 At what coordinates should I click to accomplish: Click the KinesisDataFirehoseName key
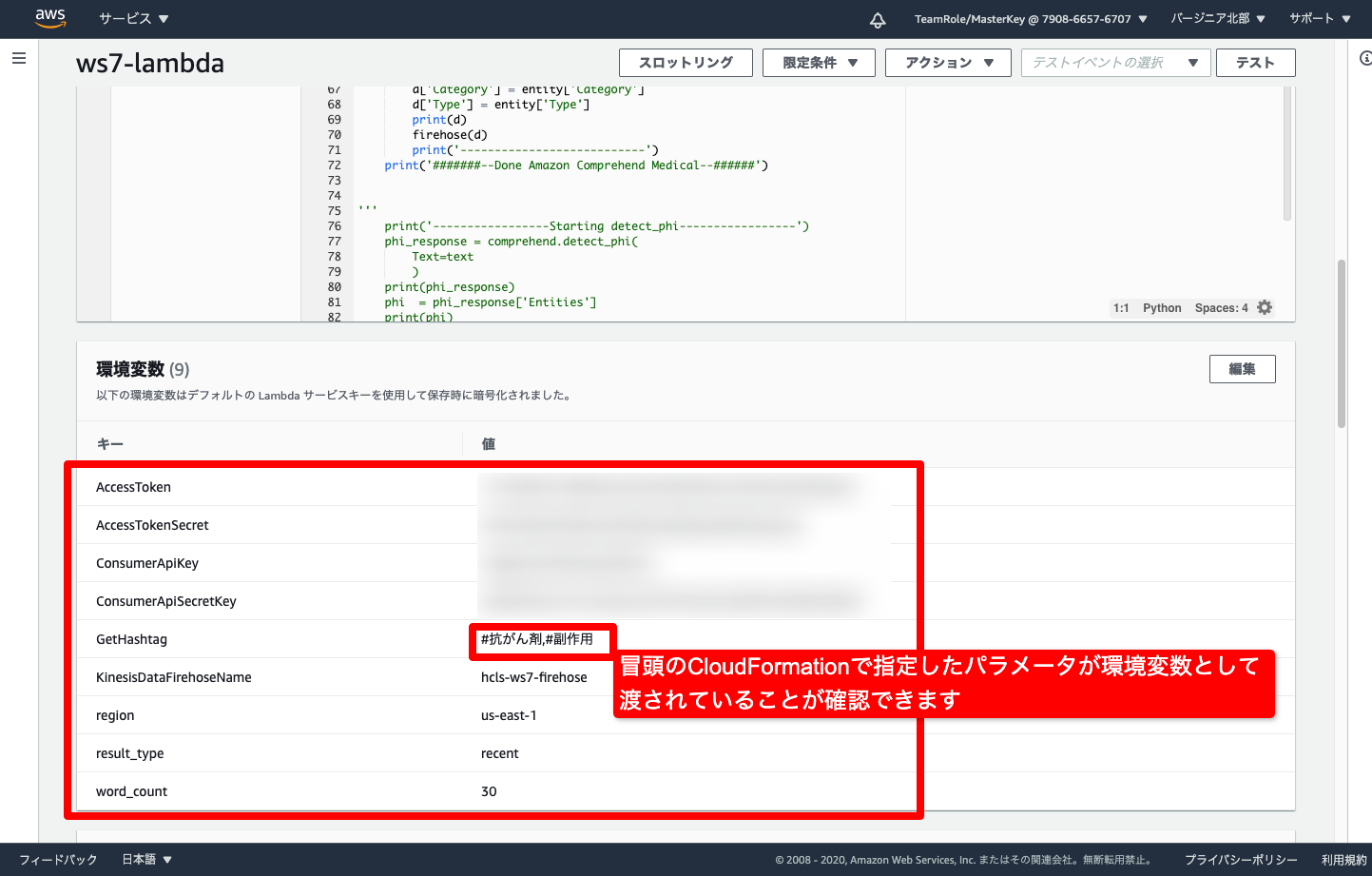coord(174,677)
